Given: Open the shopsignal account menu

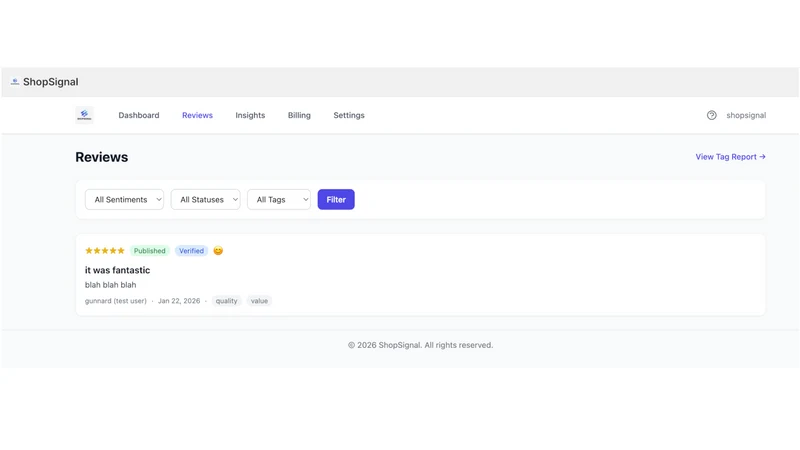Looking at the screenshot, I should [x=746, y=115].
